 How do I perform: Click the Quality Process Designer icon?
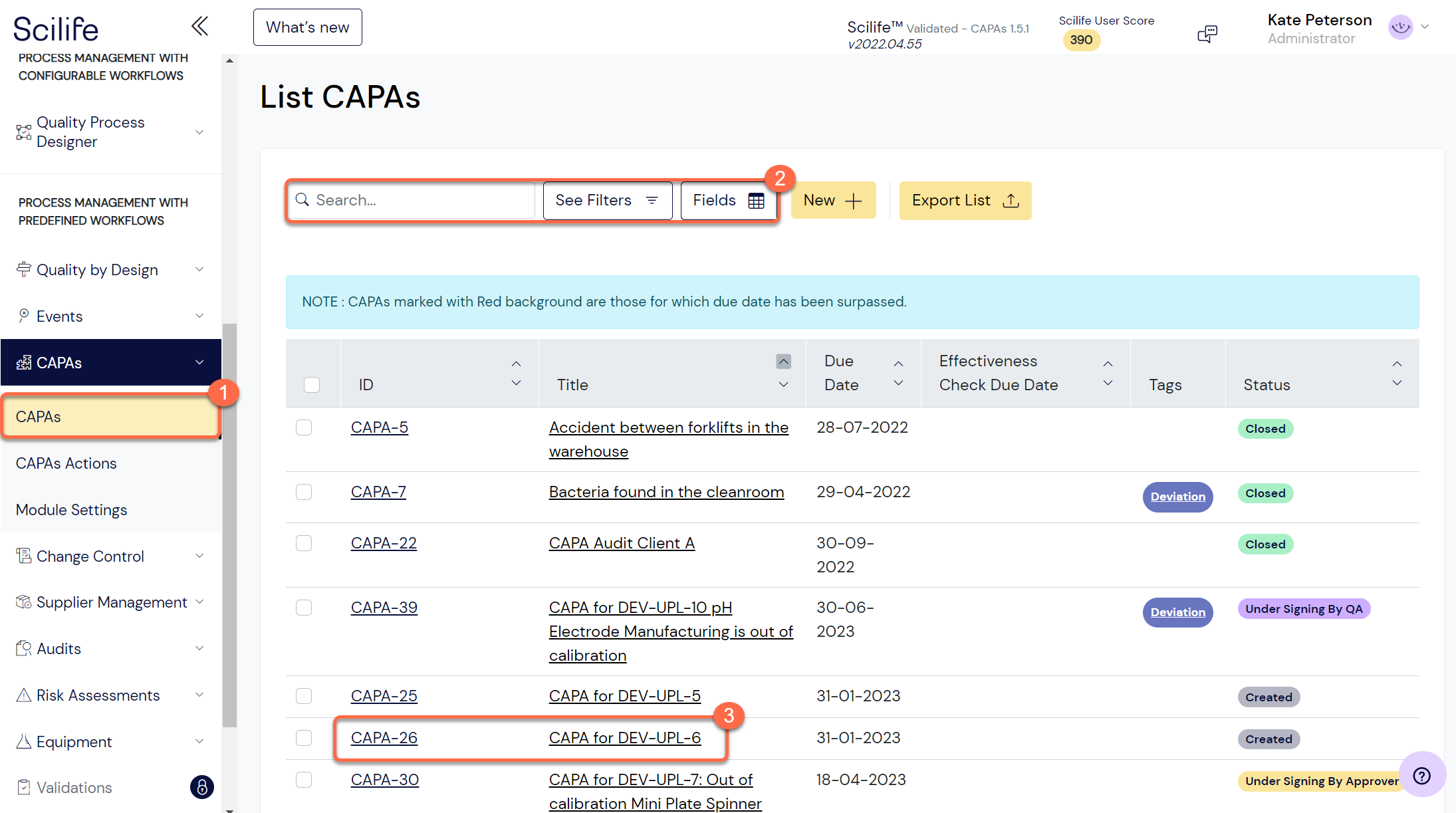pos(24,132)
